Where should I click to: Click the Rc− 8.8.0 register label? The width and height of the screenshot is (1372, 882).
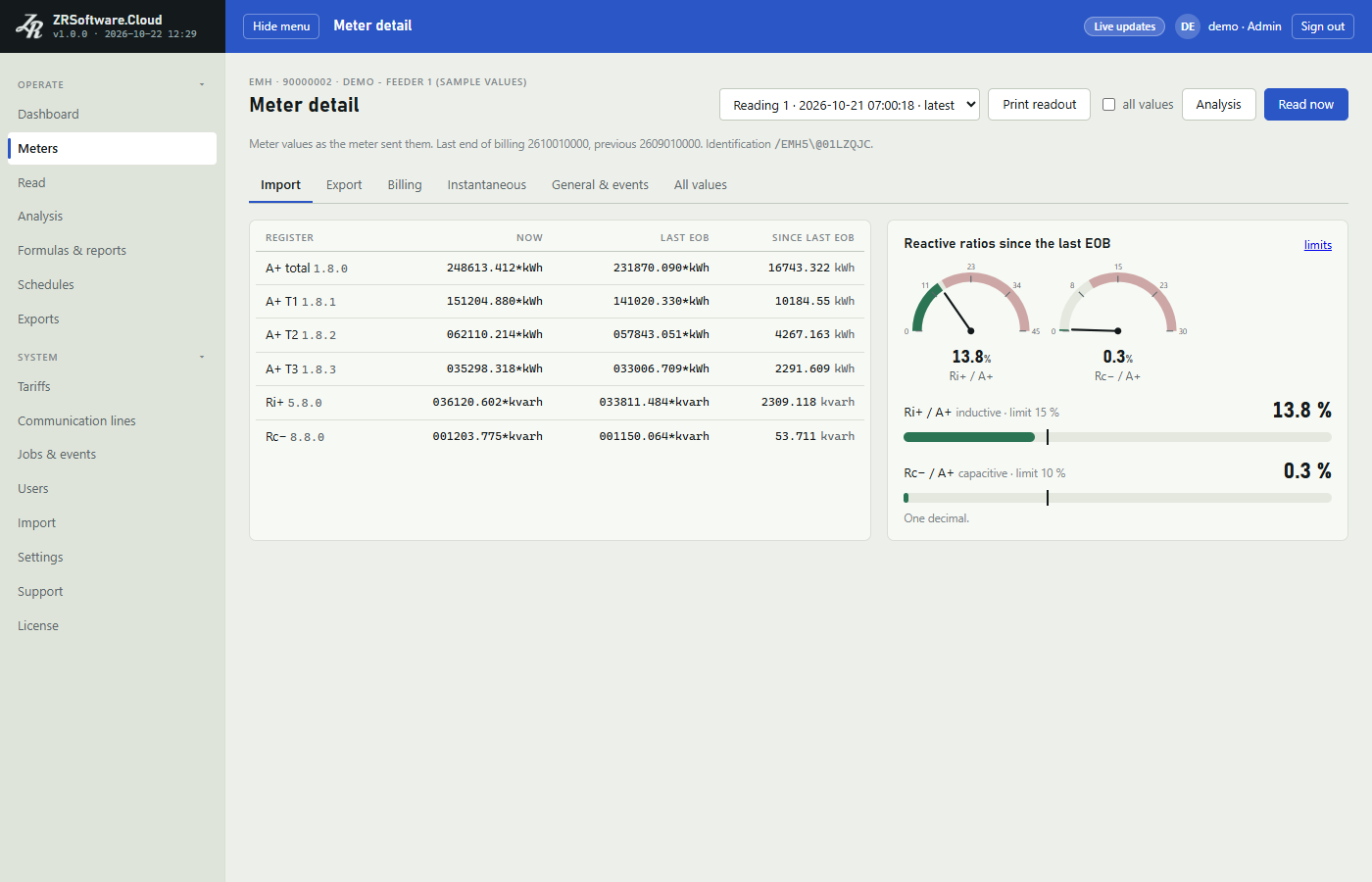(295, 437)
